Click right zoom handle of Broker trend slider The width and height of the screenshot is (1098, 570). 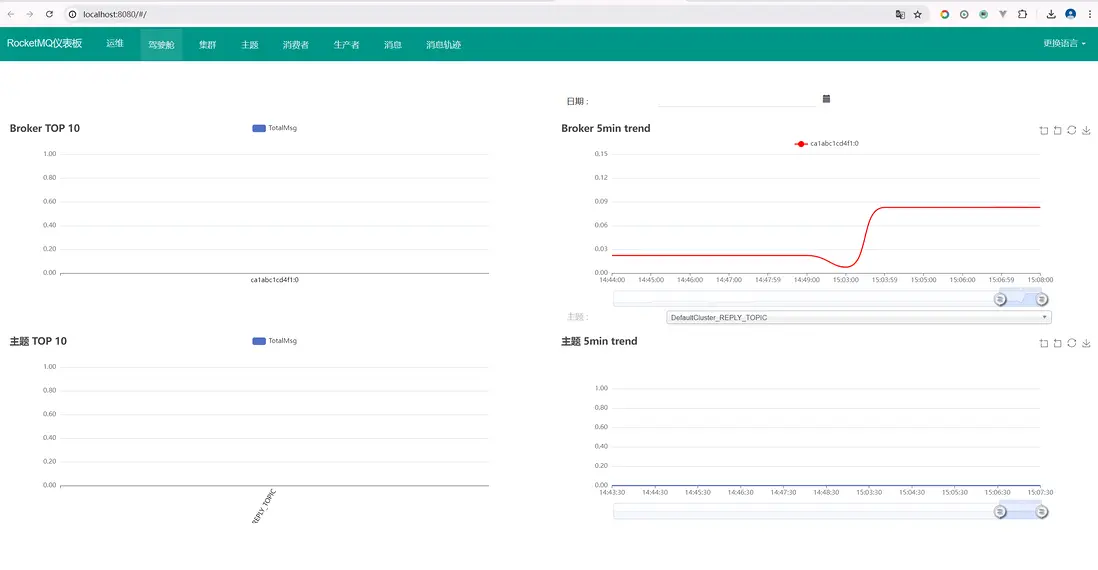click(1042, 300)
